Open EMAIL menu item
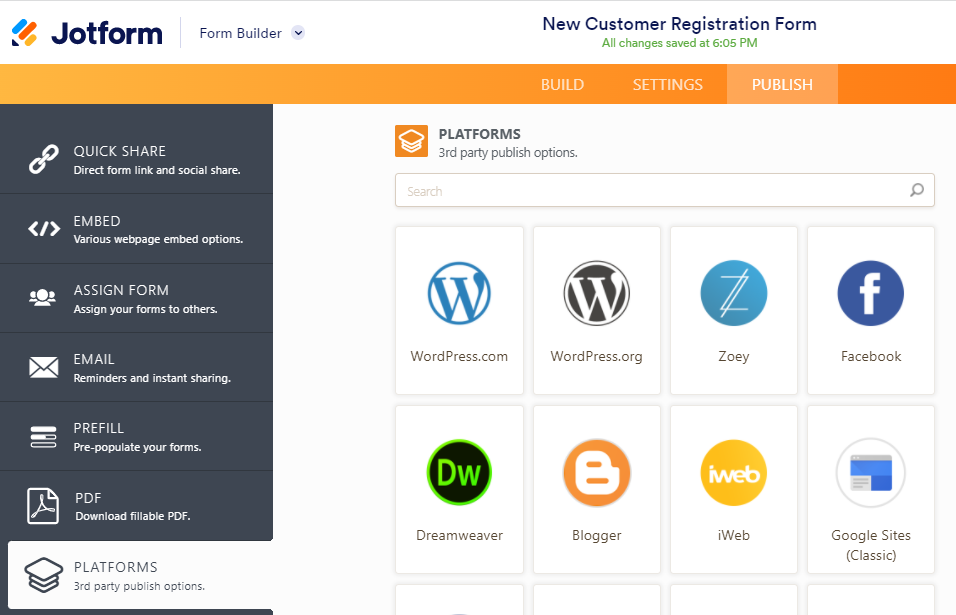956x615 pixels. tap(137, 368)
